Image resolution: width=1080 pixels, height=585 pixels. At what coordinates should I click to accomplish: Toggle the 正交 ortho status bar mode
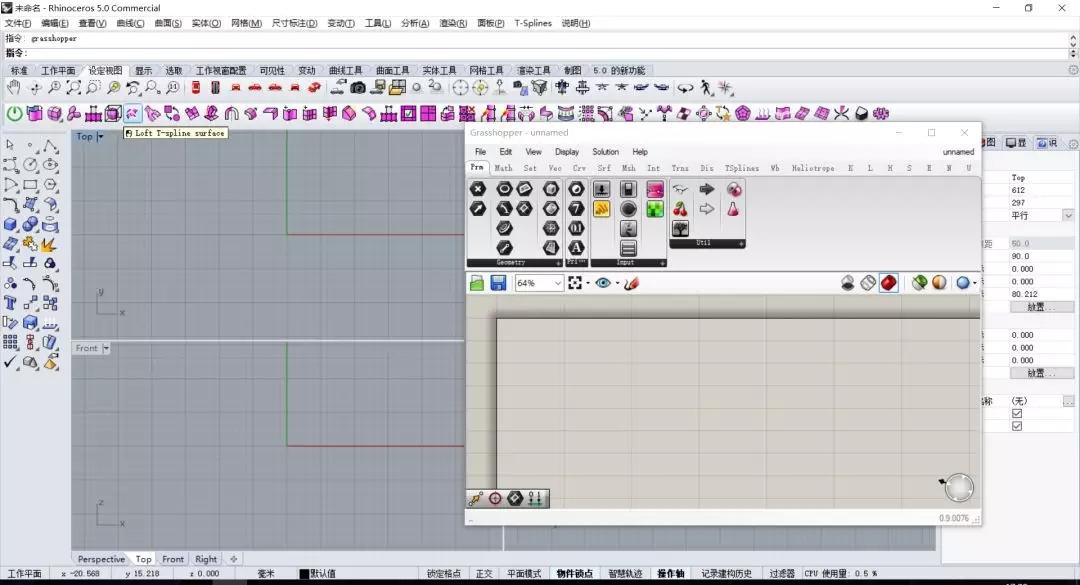(484, 573)
